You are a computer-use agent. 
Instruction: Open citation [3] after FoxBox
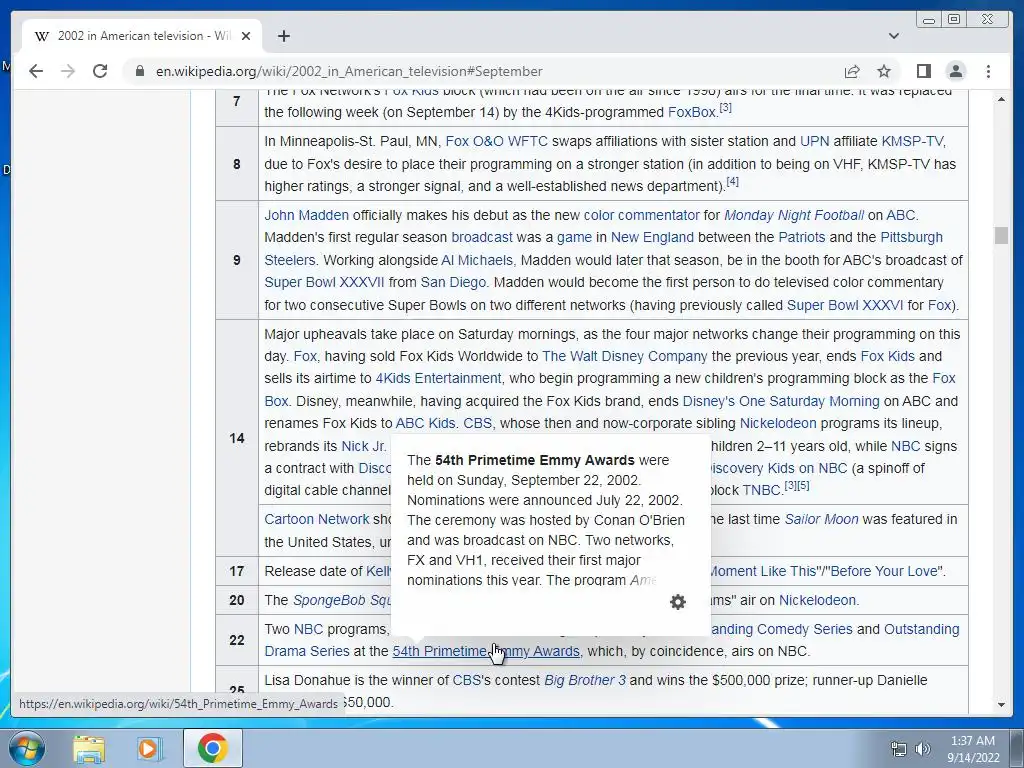coord(725,108)
